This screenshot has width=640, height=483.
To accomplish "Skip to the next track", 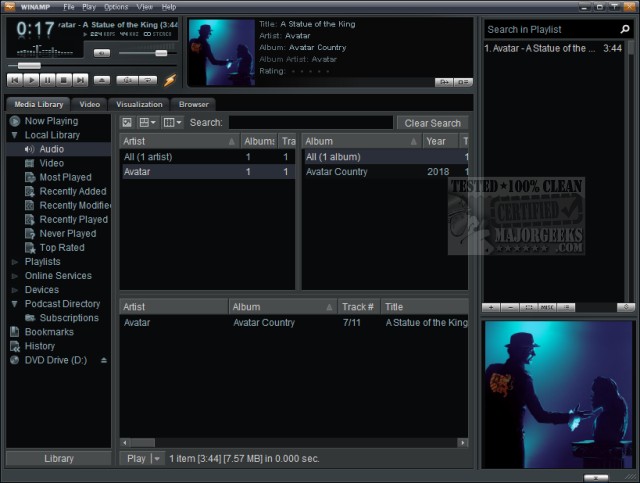I will coord(80,80).
